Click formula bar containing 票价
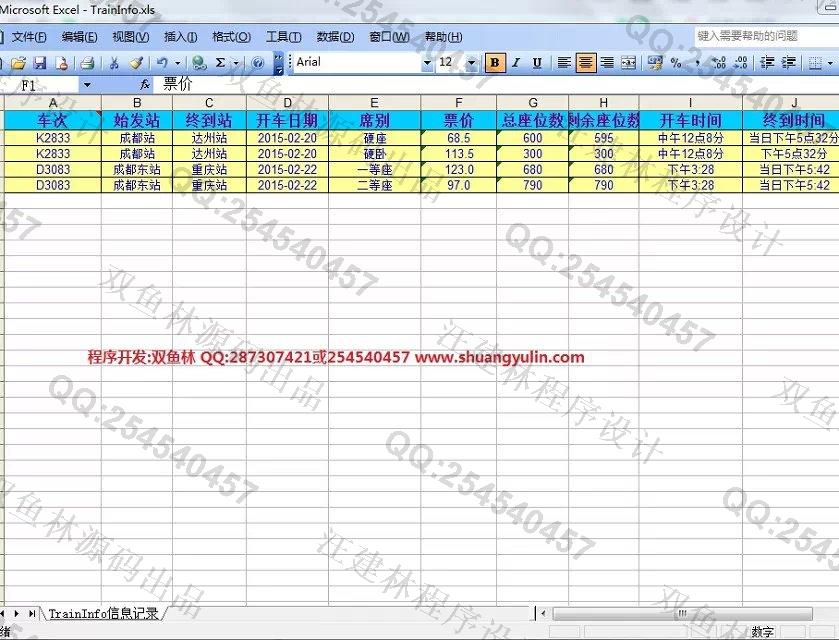This screenshot has height=640, width=839. point(496,85)
